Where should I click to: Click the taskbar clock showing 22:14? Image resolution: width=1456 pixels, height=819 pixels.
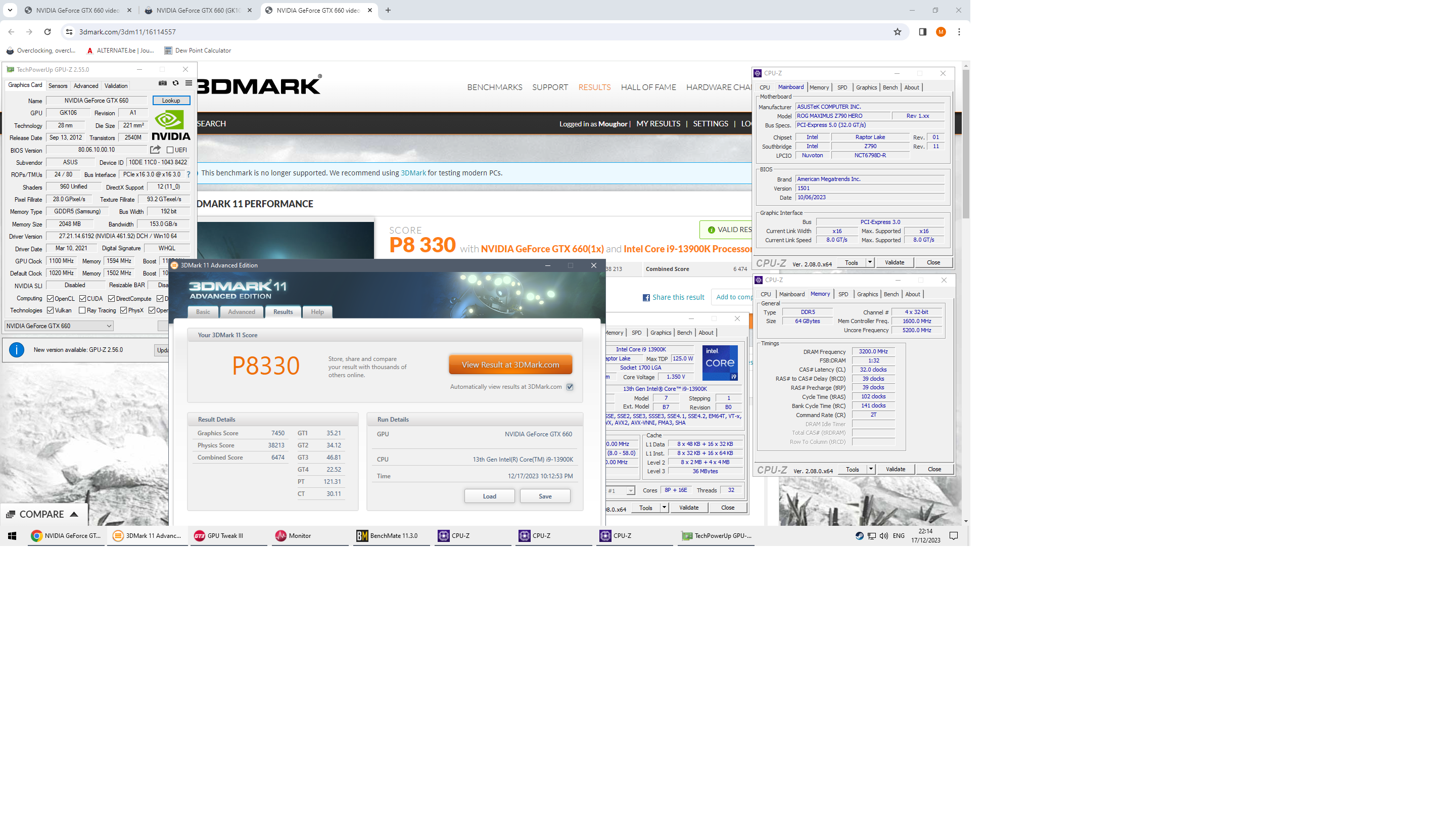(x=926, y=535)
